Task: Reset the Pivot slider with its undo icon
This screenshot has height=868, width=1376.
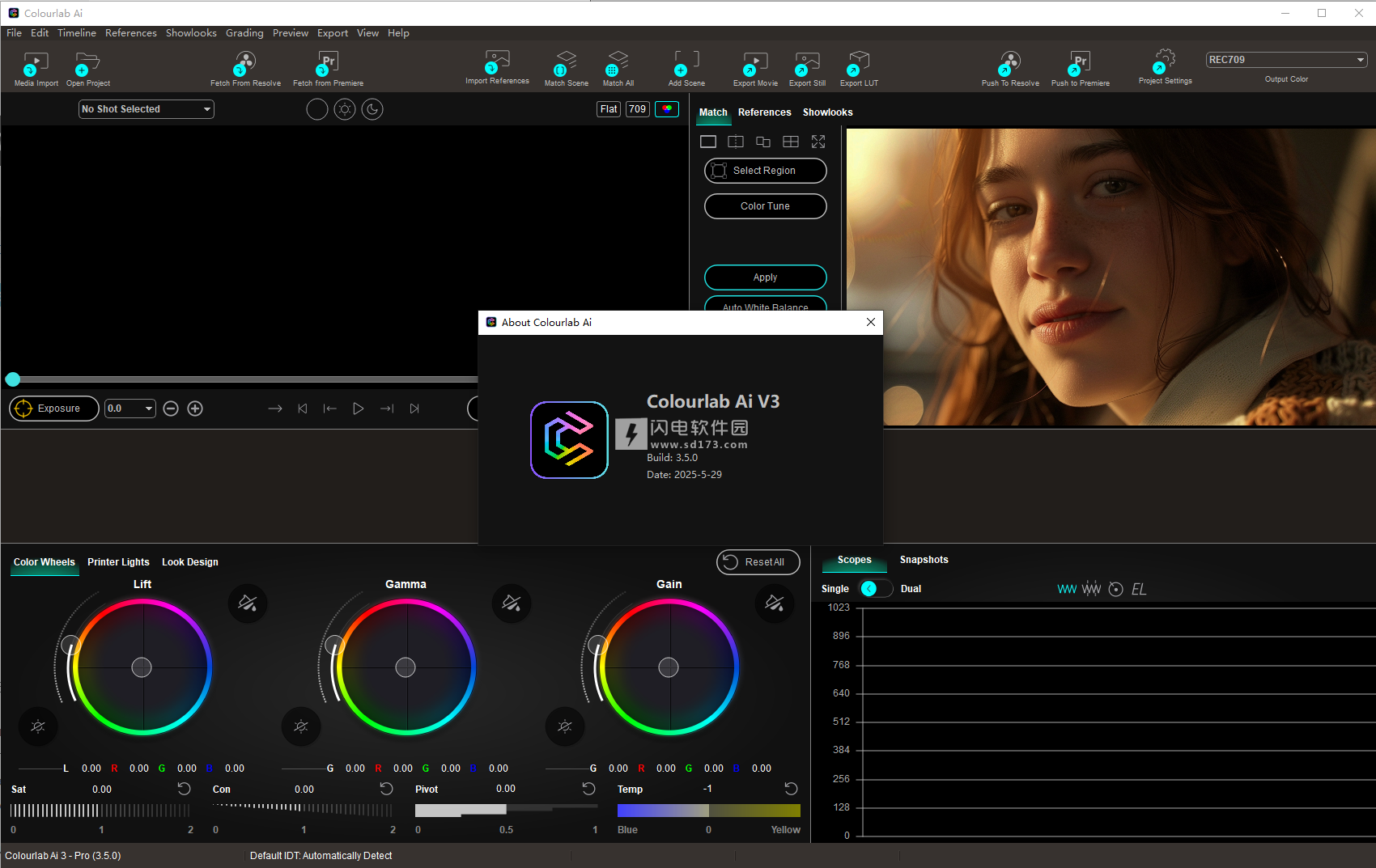Action: pos(588,789)
